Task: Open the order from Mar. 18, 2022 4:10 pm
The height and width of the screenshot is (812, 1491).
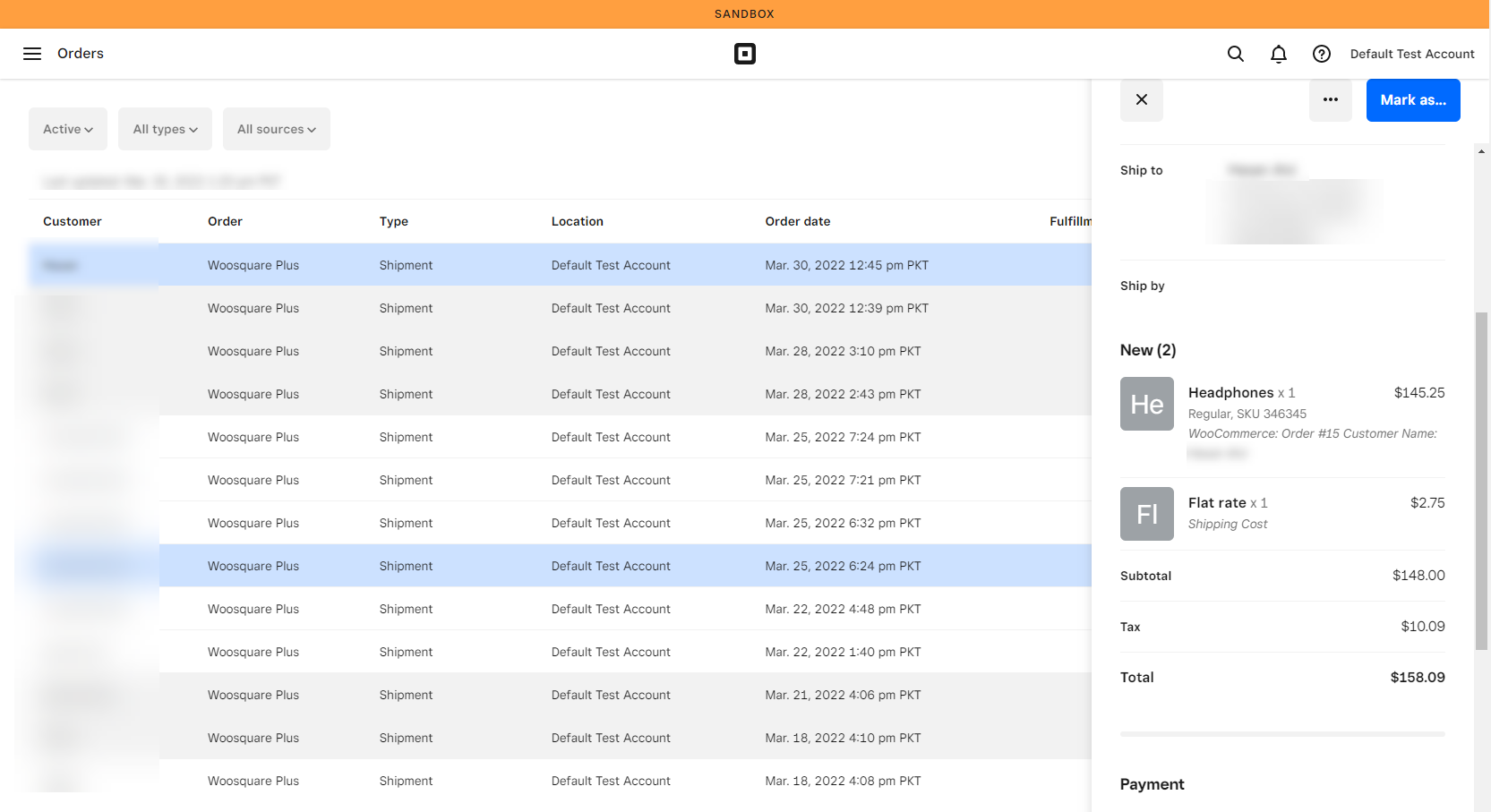Action: pos(560,738)
